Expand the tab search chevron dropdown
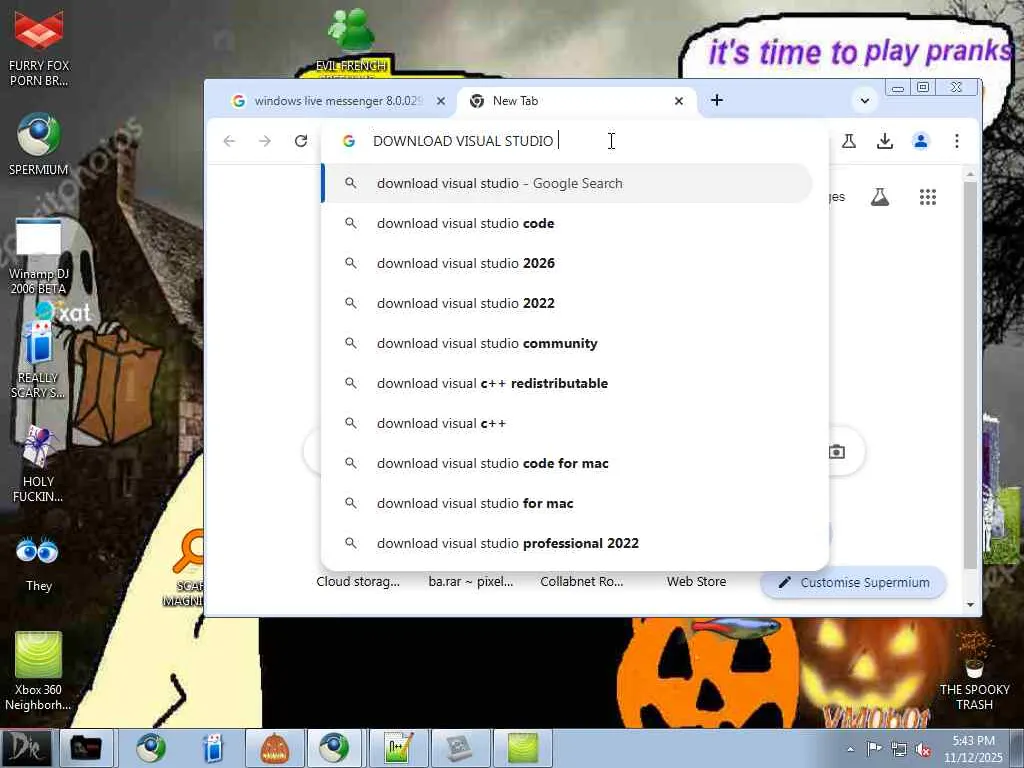This screenshot has width=1024, height=768. (865, 101)
